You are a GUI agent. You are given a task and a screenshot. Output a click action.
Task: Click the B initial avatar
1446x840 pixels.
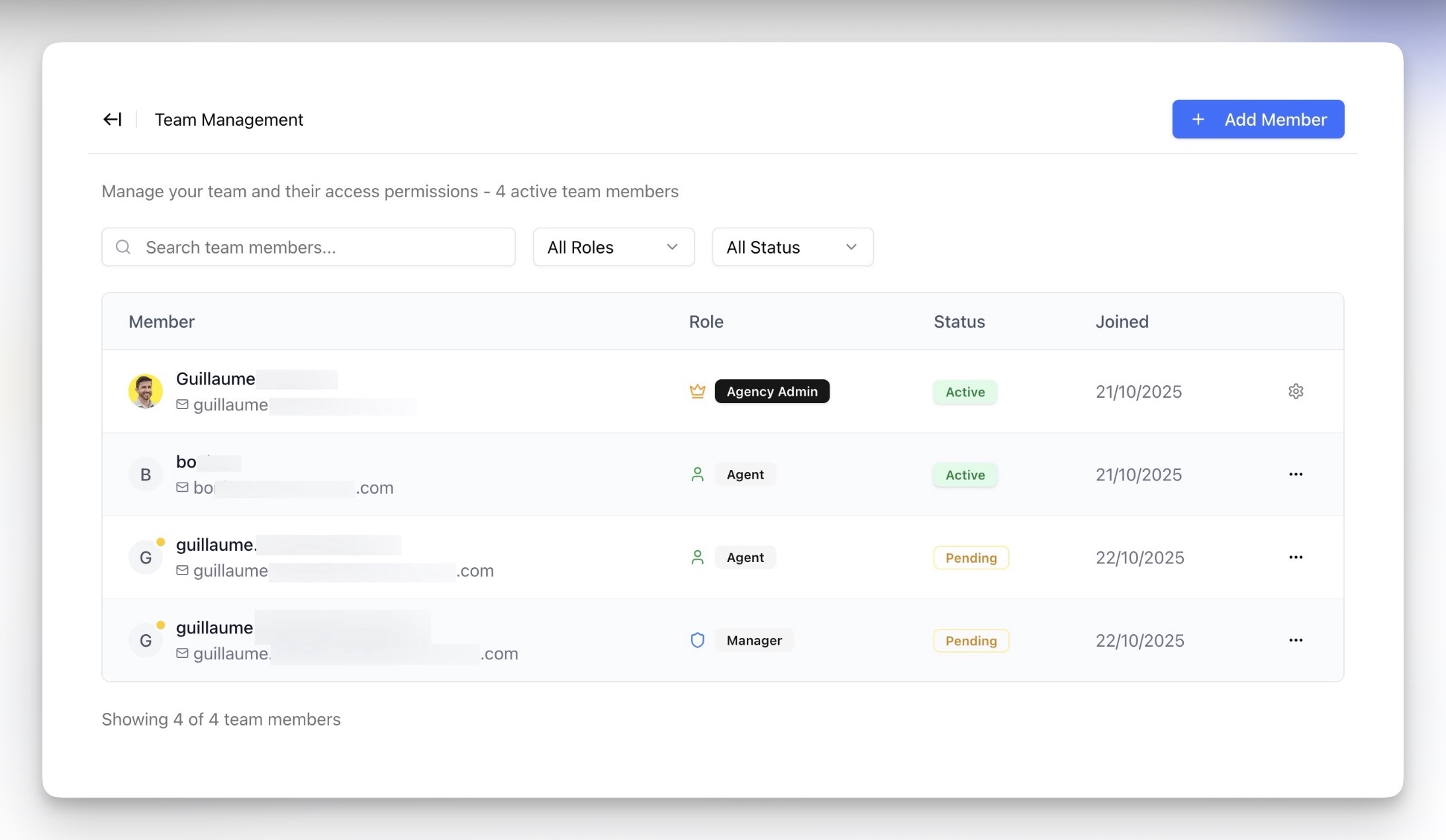(x=146, y=474)
